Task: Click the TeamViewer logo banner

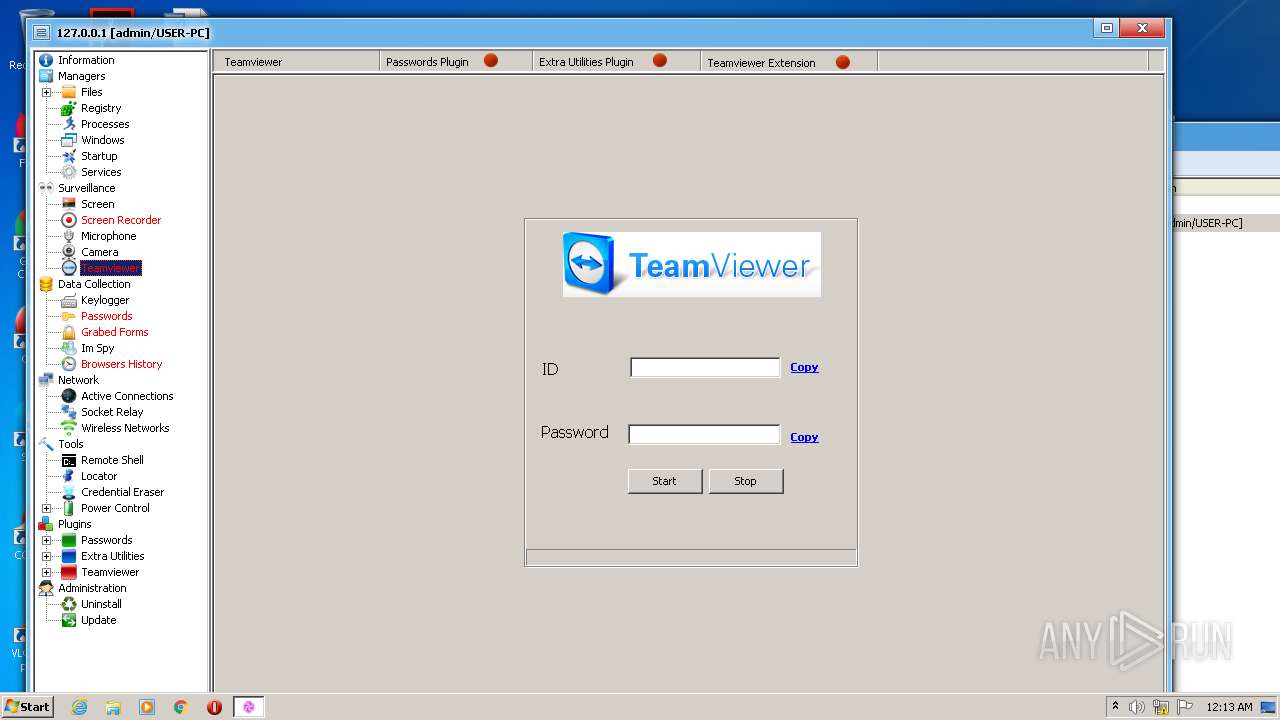Action: pos(692,264)
